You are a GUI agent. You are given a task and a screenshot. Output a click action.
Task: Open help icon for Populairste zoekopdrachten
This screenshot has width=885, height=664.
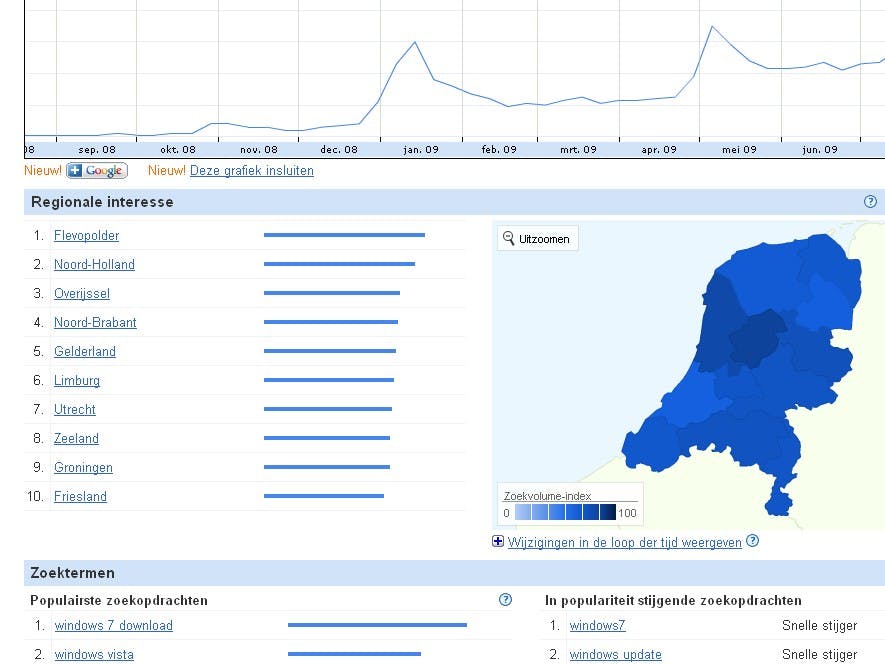coord(506,600)
